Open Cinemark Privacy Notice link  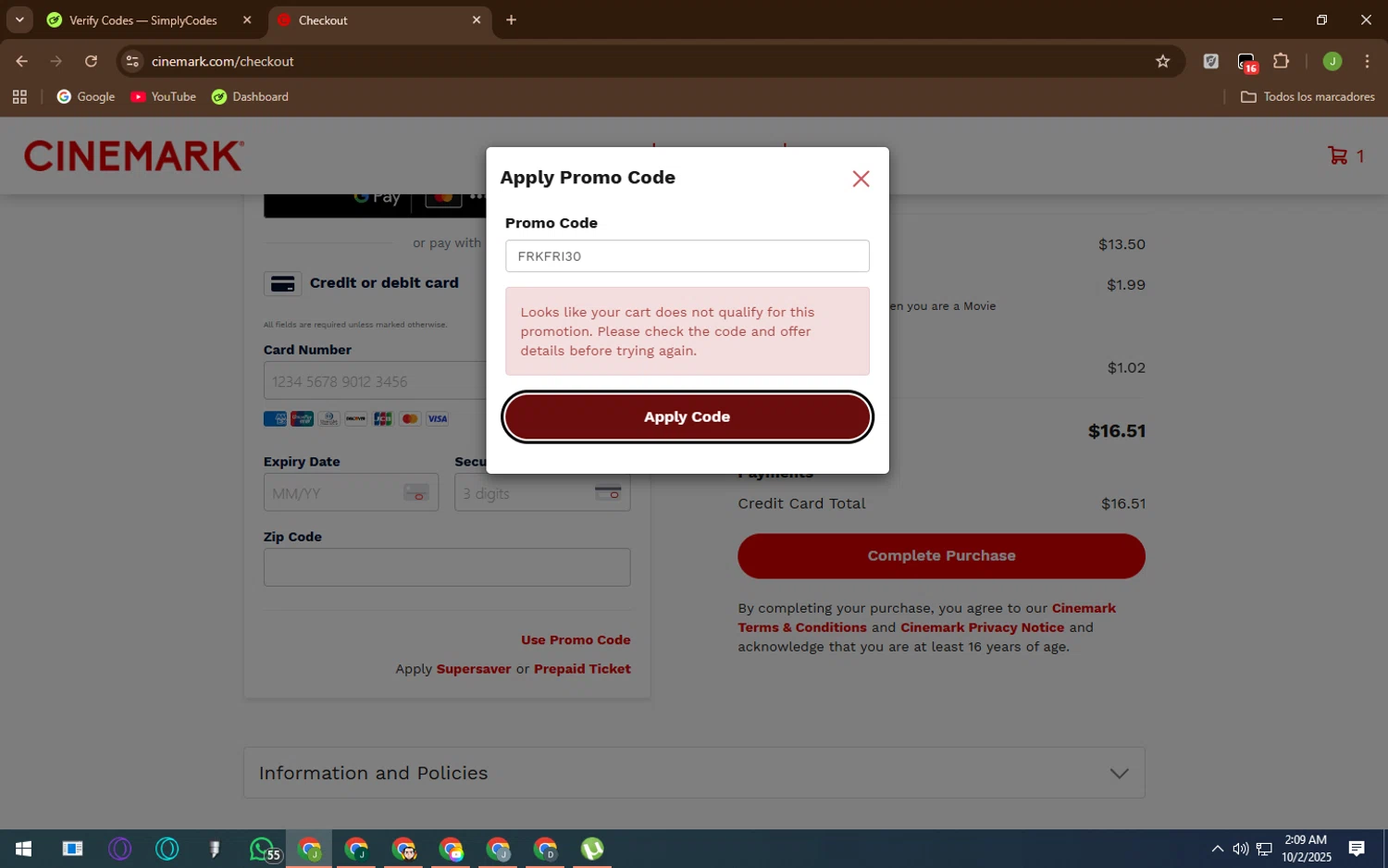pyautogui.click(x=982, y=627)
